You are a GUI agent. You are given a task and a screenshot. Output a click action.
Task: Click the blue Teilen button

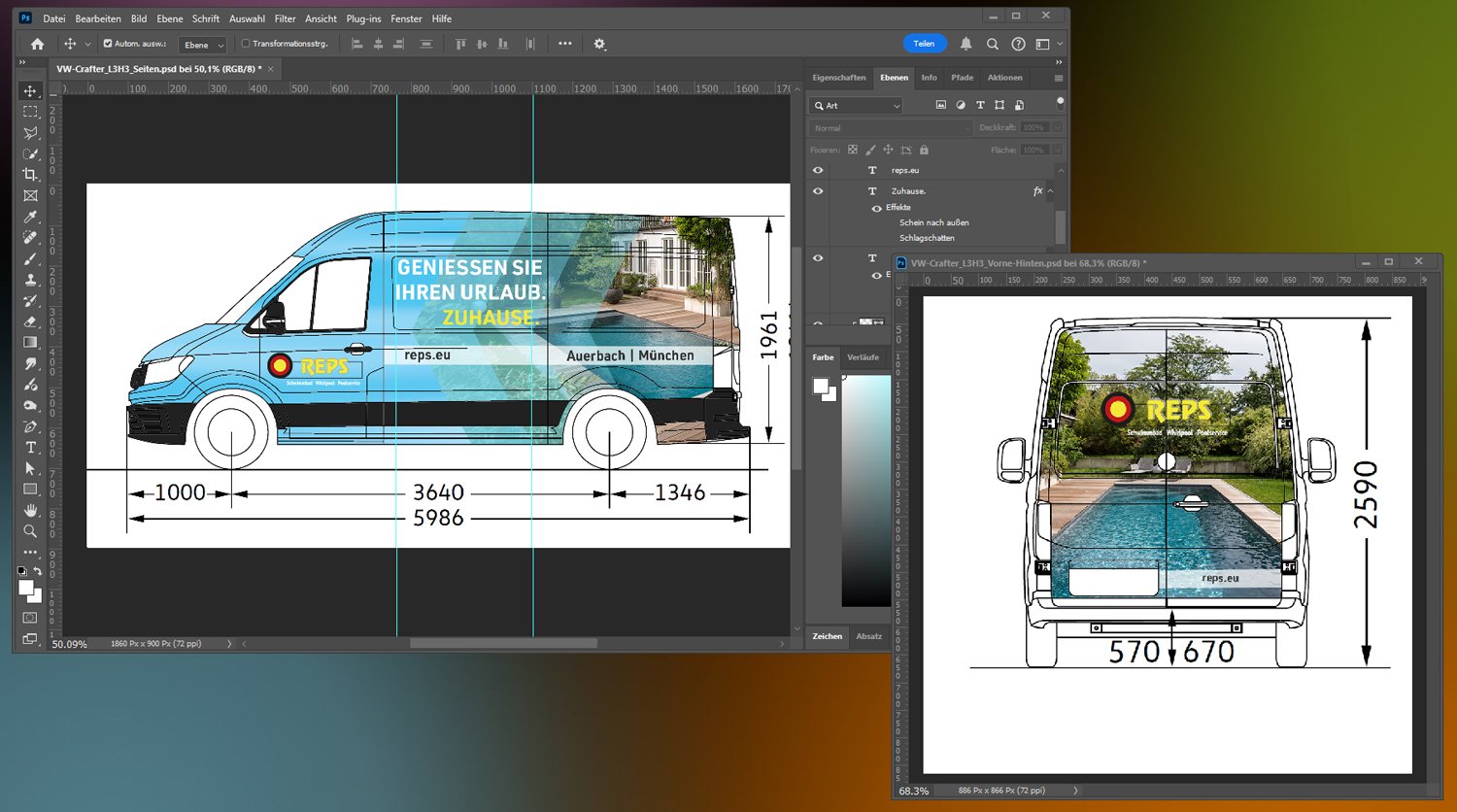[924, 44]
